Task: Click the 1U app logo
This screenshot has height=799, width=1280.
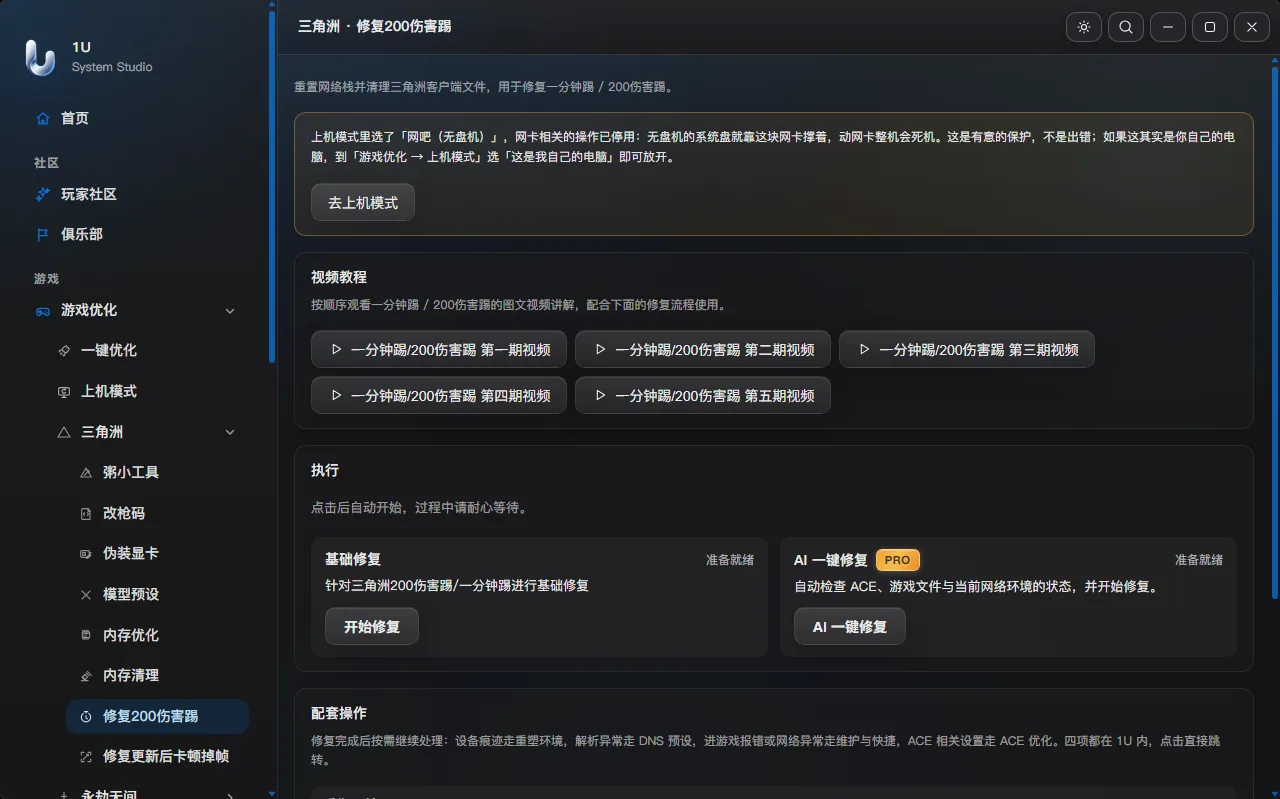Action: click(x=40, y=57)
